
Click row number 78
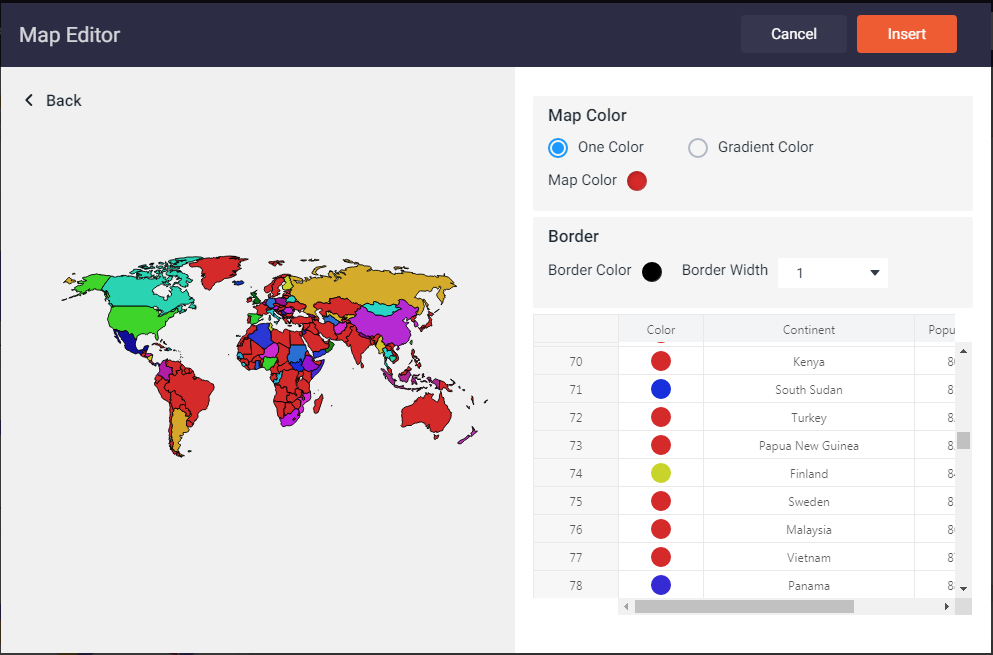point(576,585)
